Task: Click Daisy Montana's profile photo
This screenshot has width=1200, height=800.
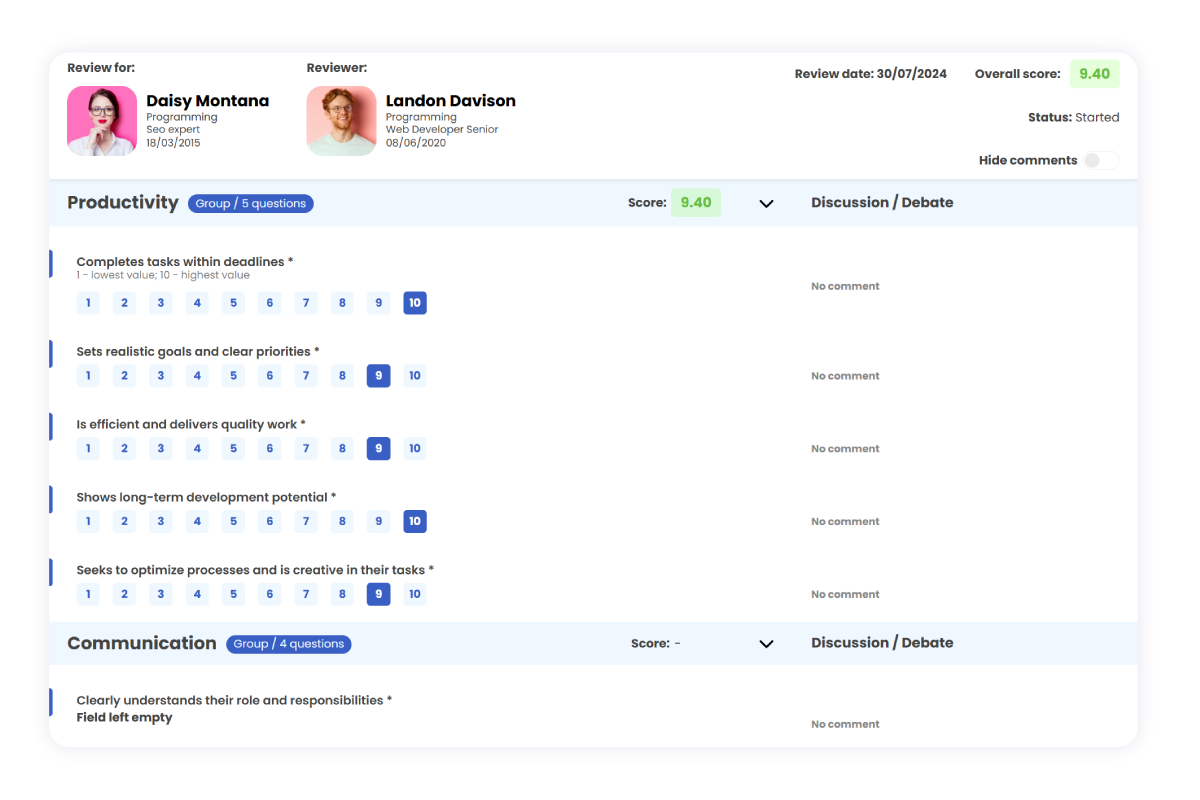Action: click(101, 122)
